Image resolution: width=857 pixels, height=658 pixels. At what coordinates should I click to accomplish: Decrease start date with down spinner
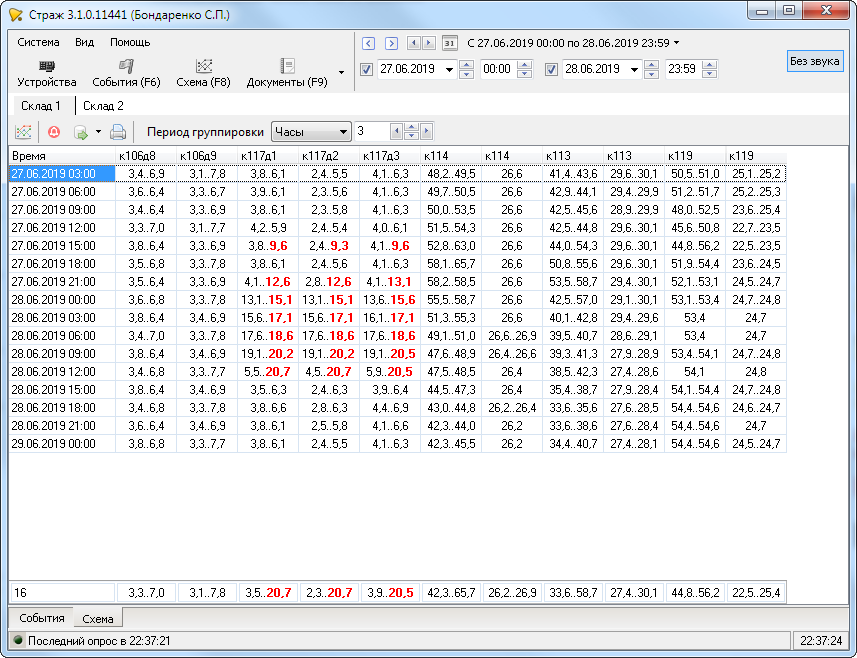tap(466, 74)
